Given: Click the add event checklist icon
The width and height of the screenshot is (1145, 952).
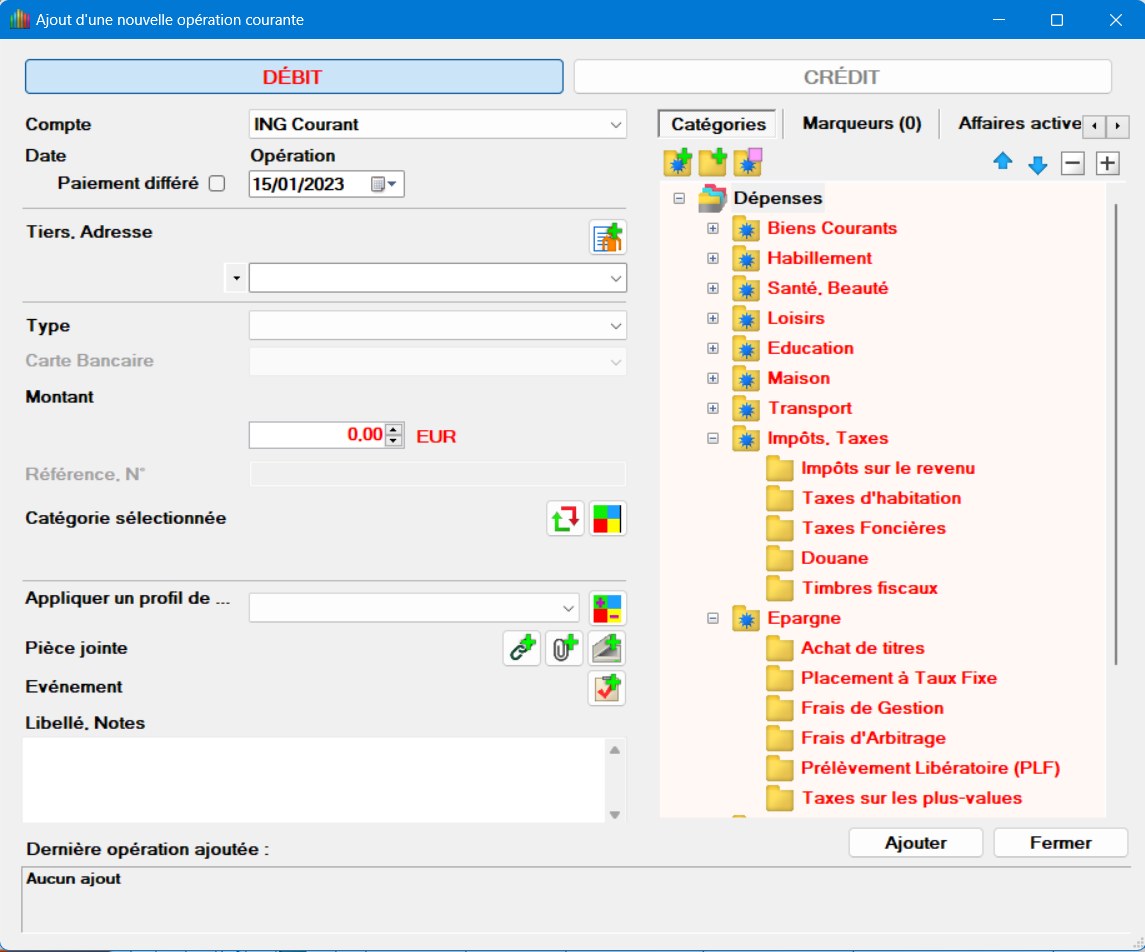Looking at the screenshot, I should (607, 688).
